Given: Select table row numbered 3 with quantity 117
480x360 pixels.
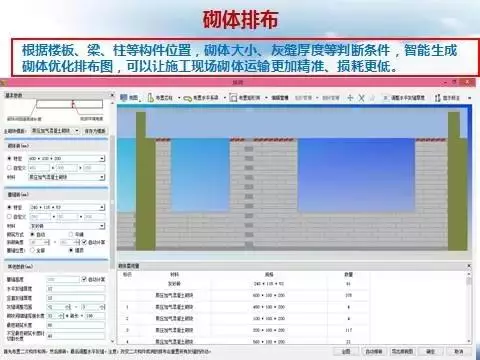Looking at the screenshot, I should tap(243, 330).
